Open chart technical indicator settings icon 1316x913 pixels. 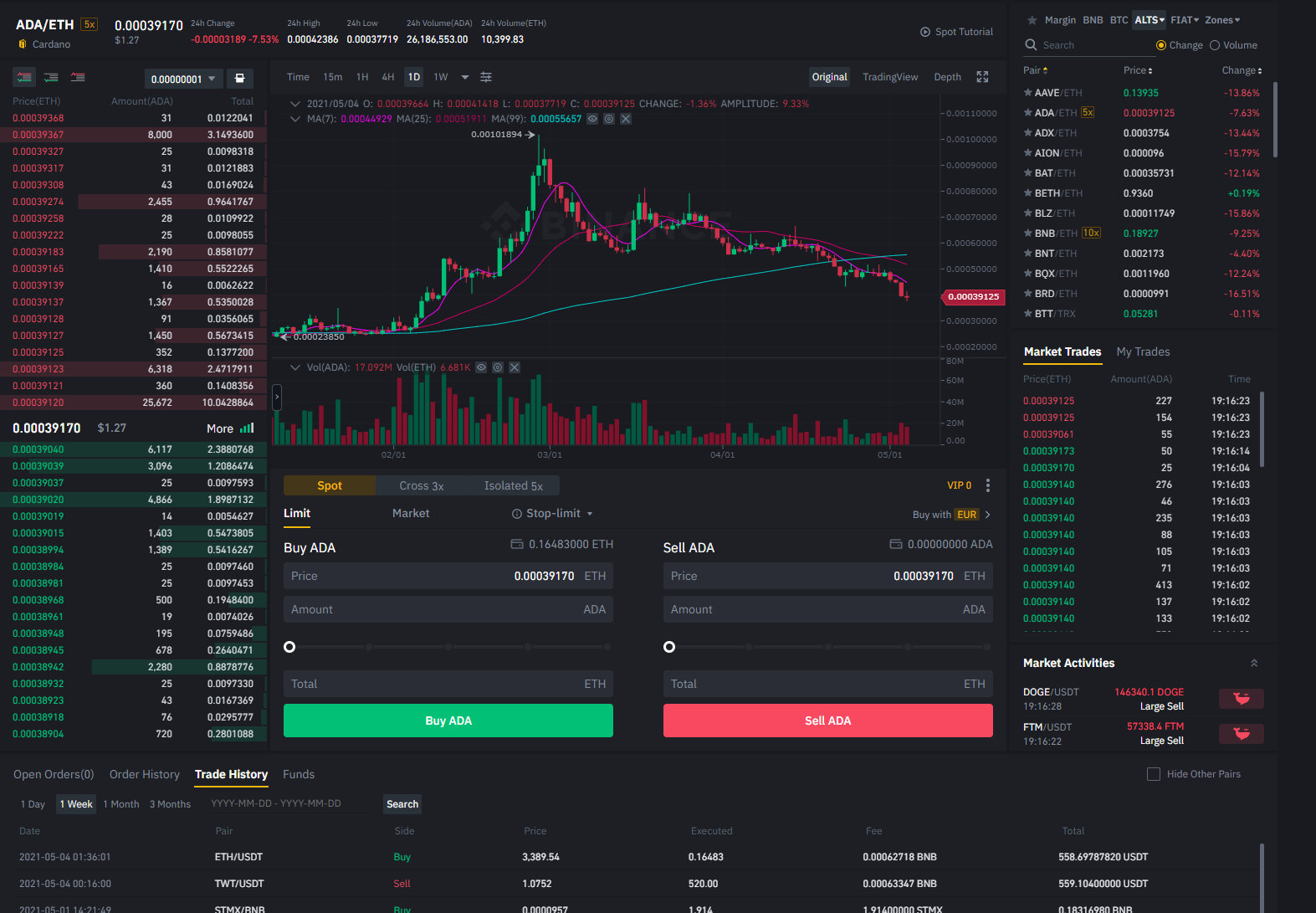(486, 77)
